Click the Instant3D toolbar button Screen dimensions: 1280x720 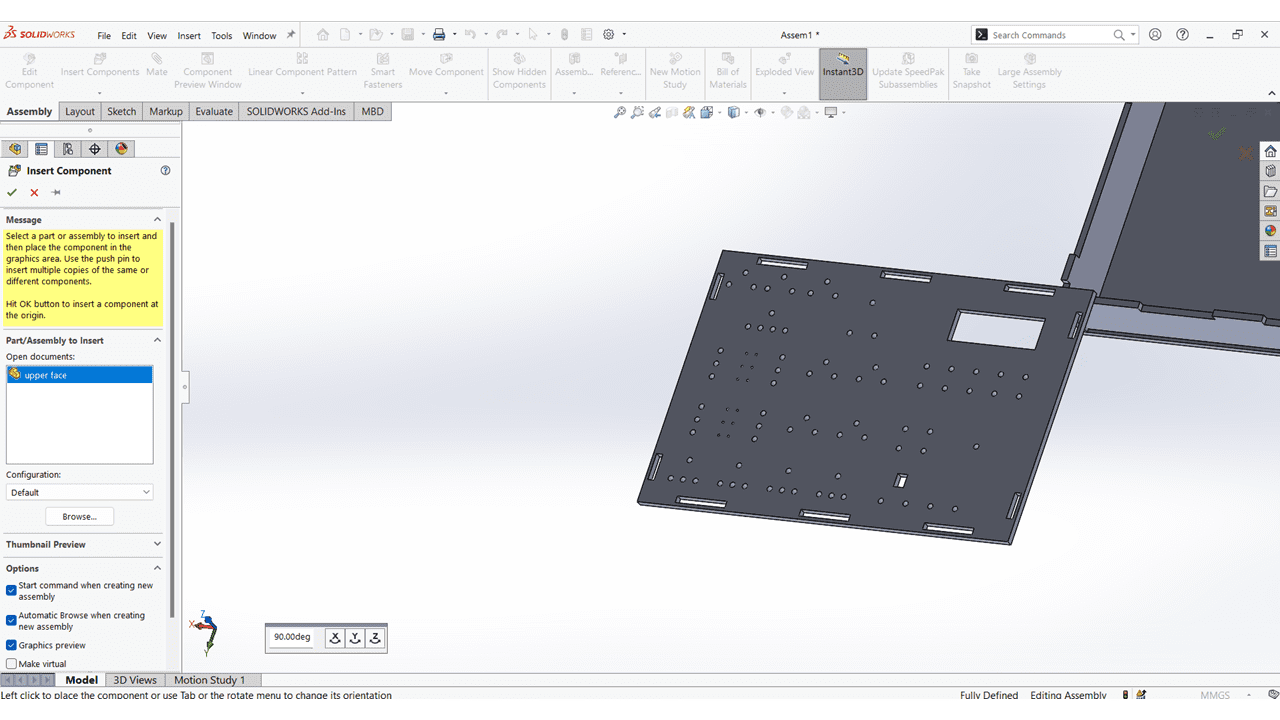click(843, 73)
